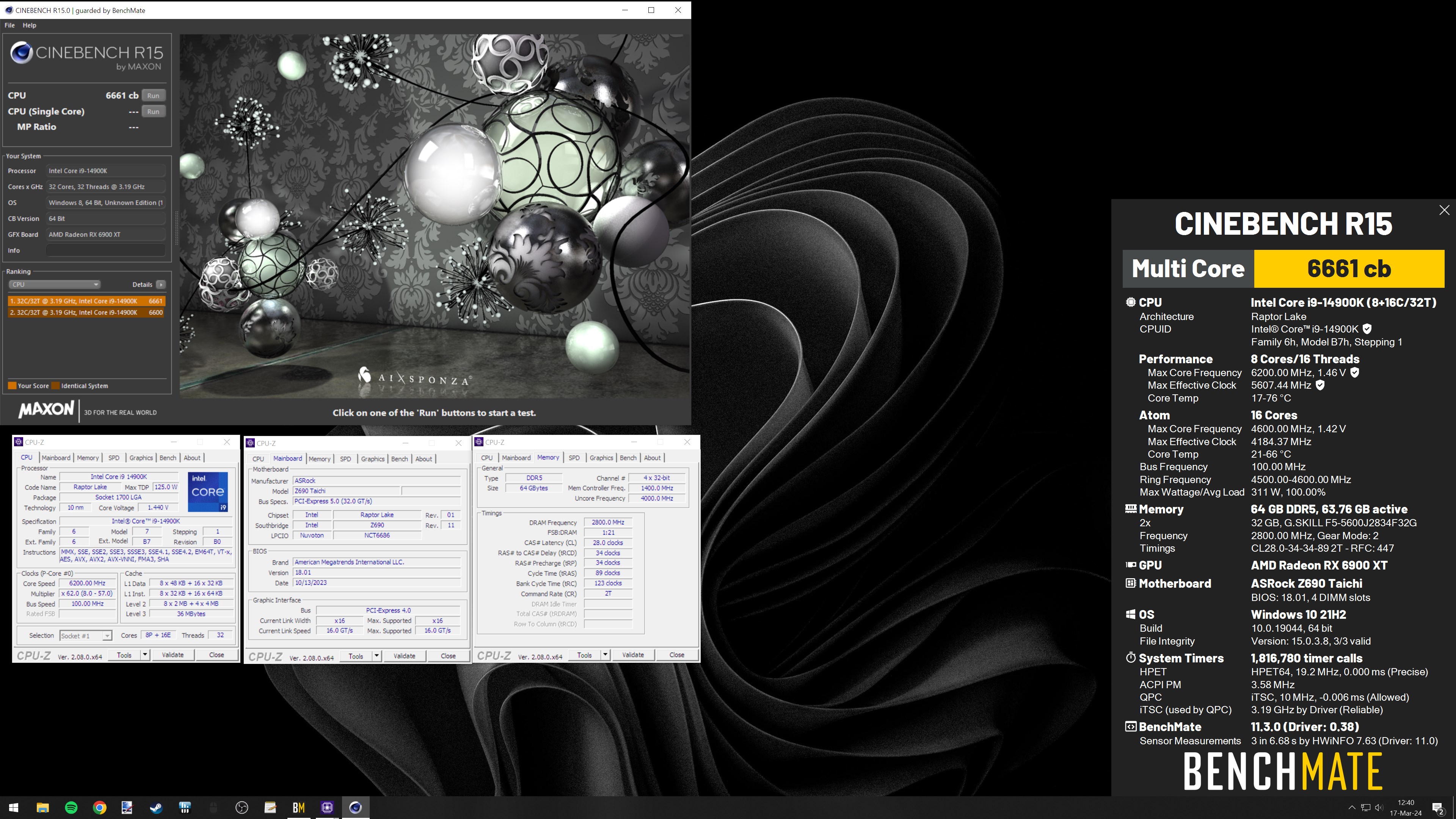Expand Tools arrow in CPU-Z Mainboard window
Screen dimensions: 1456x819
click(377, 656)
